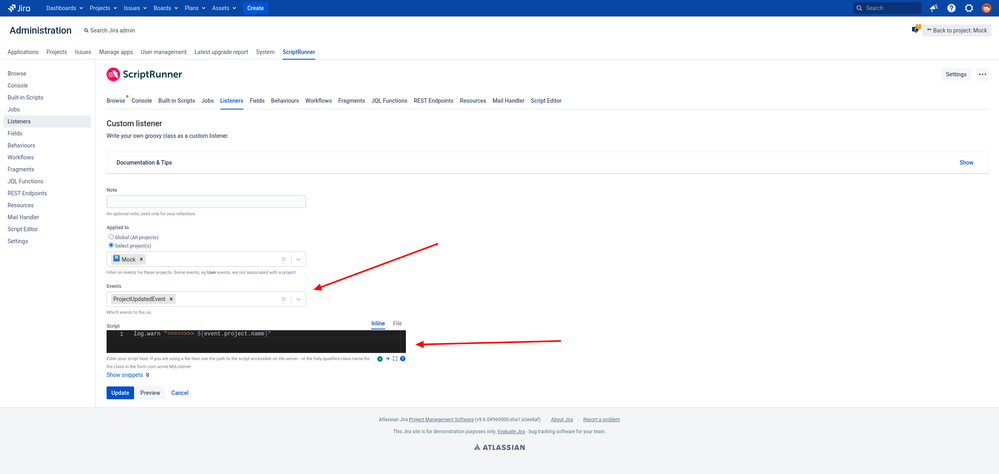Click inside the script code editor
Screen dimensions: 999x474
click(256, 341)
